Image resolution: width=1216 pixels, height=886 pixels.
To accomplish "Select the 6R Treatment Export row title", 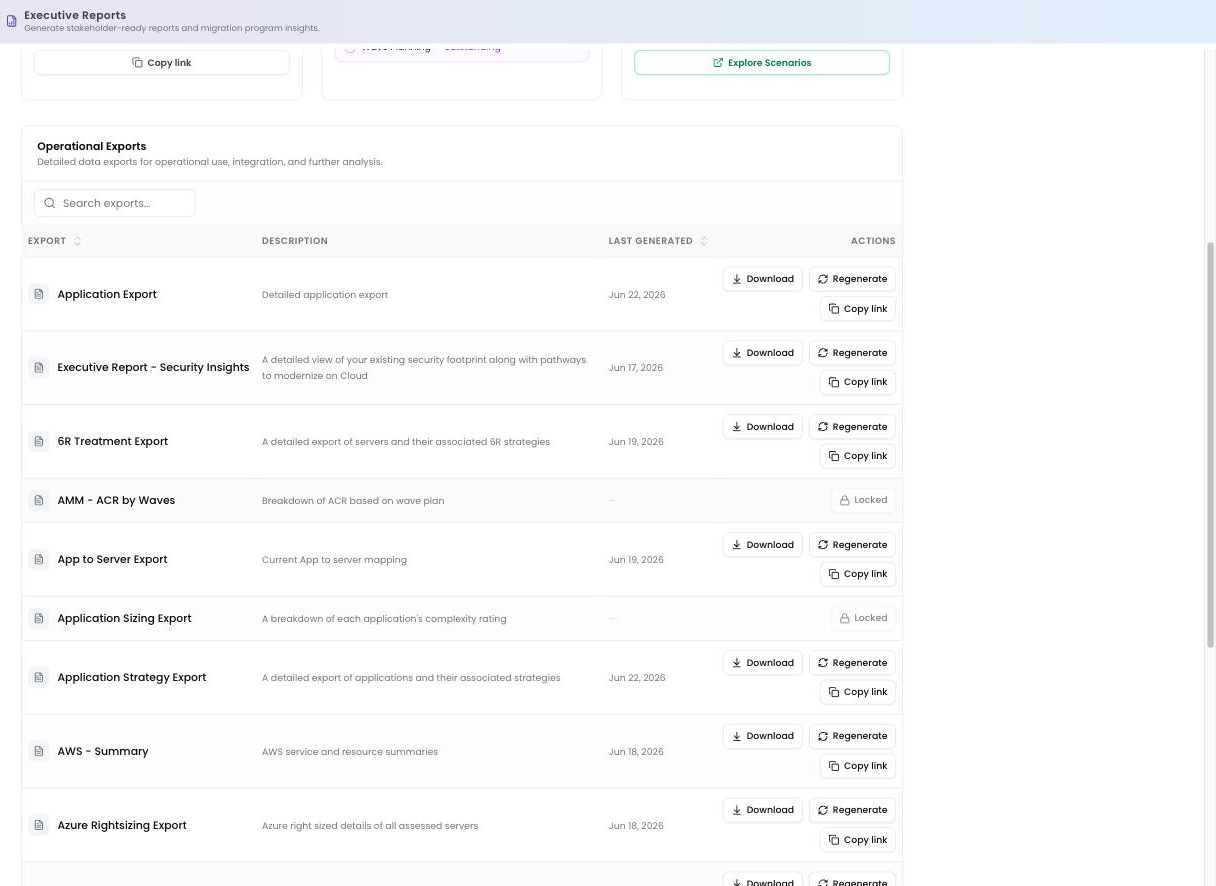I will 113,441.
